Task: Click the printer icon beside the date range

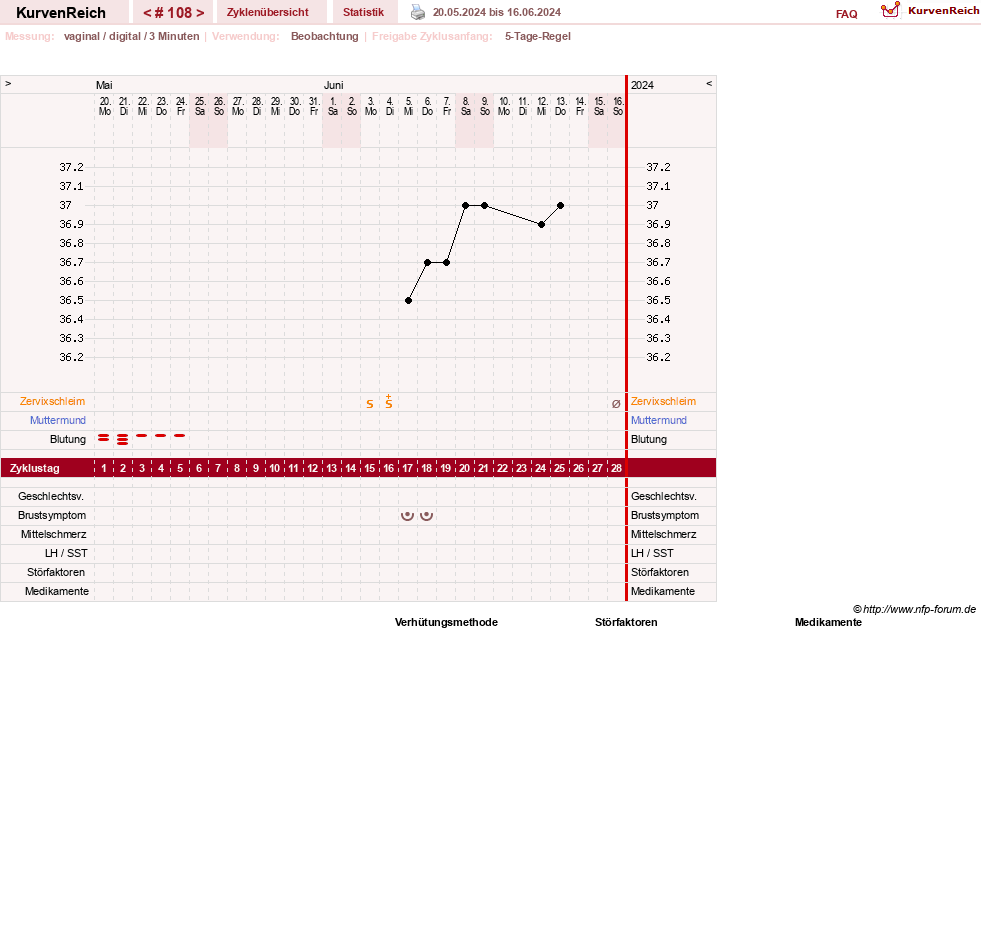Action: tap(418, 12)
